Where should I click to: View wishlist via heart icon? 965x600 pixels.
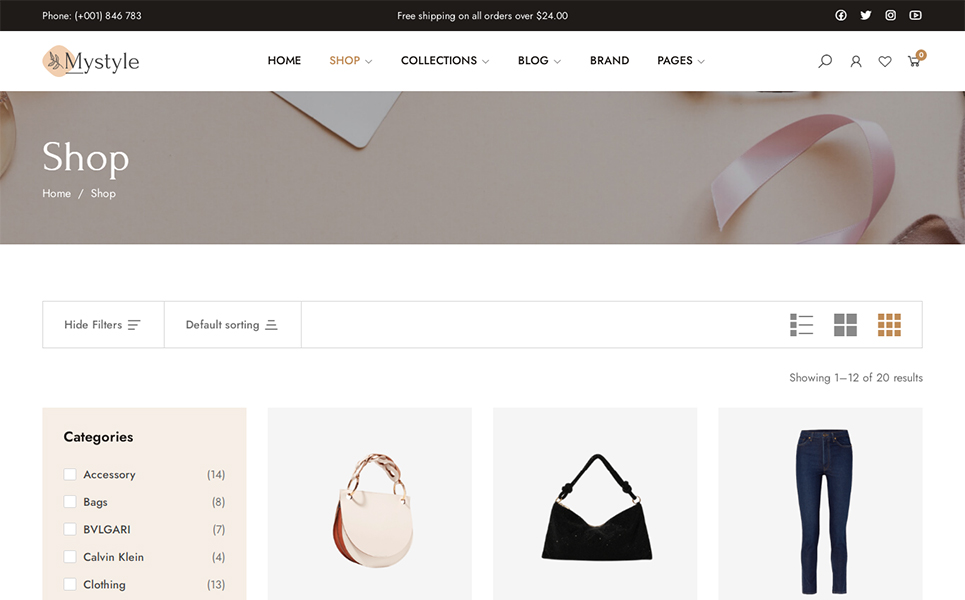coord(885,61)
